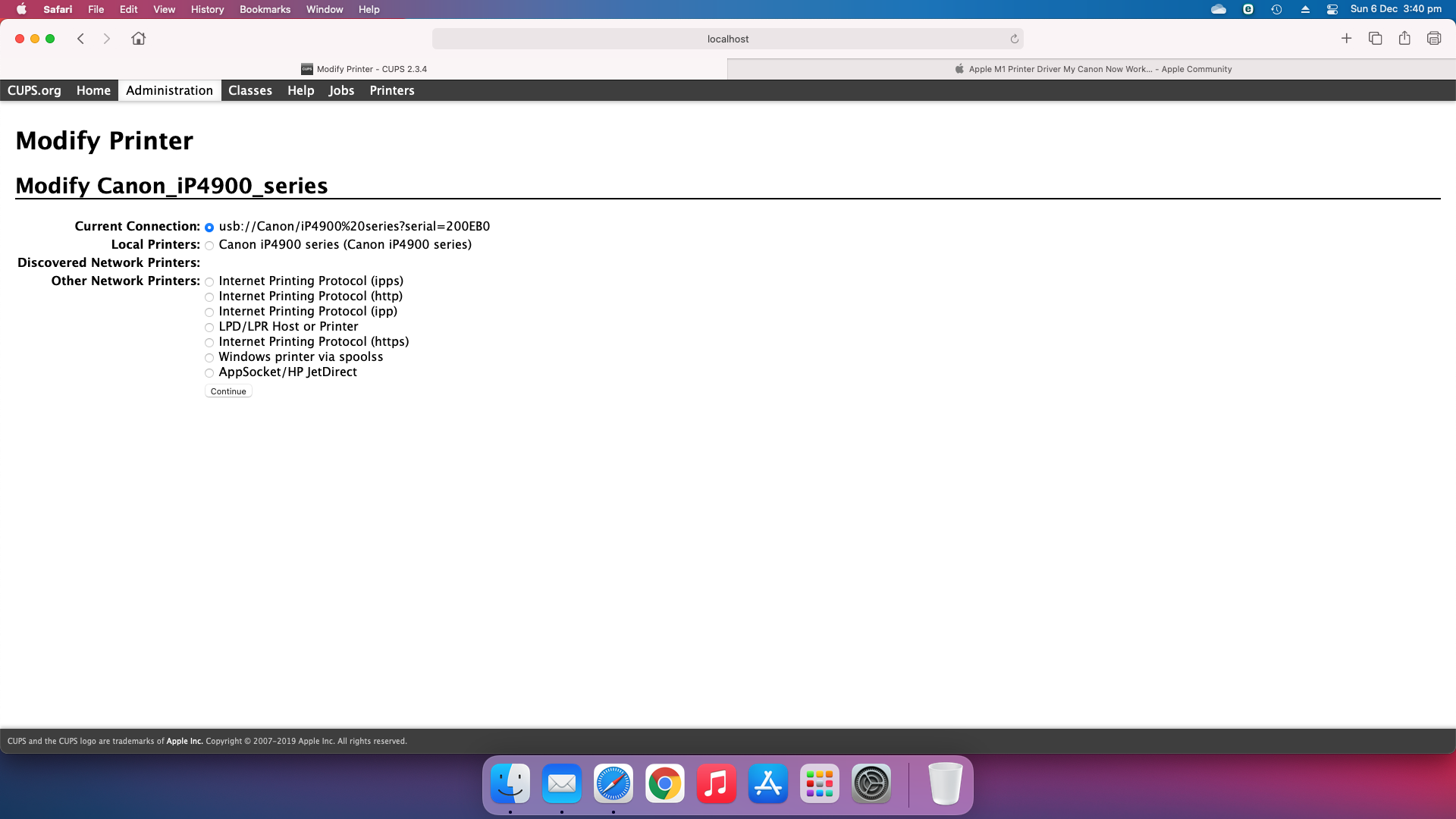Select Internet Printing Protocol (ipps) option
Screen dimensions: 1456x819
pyautogui.click(x=209, y=282)
